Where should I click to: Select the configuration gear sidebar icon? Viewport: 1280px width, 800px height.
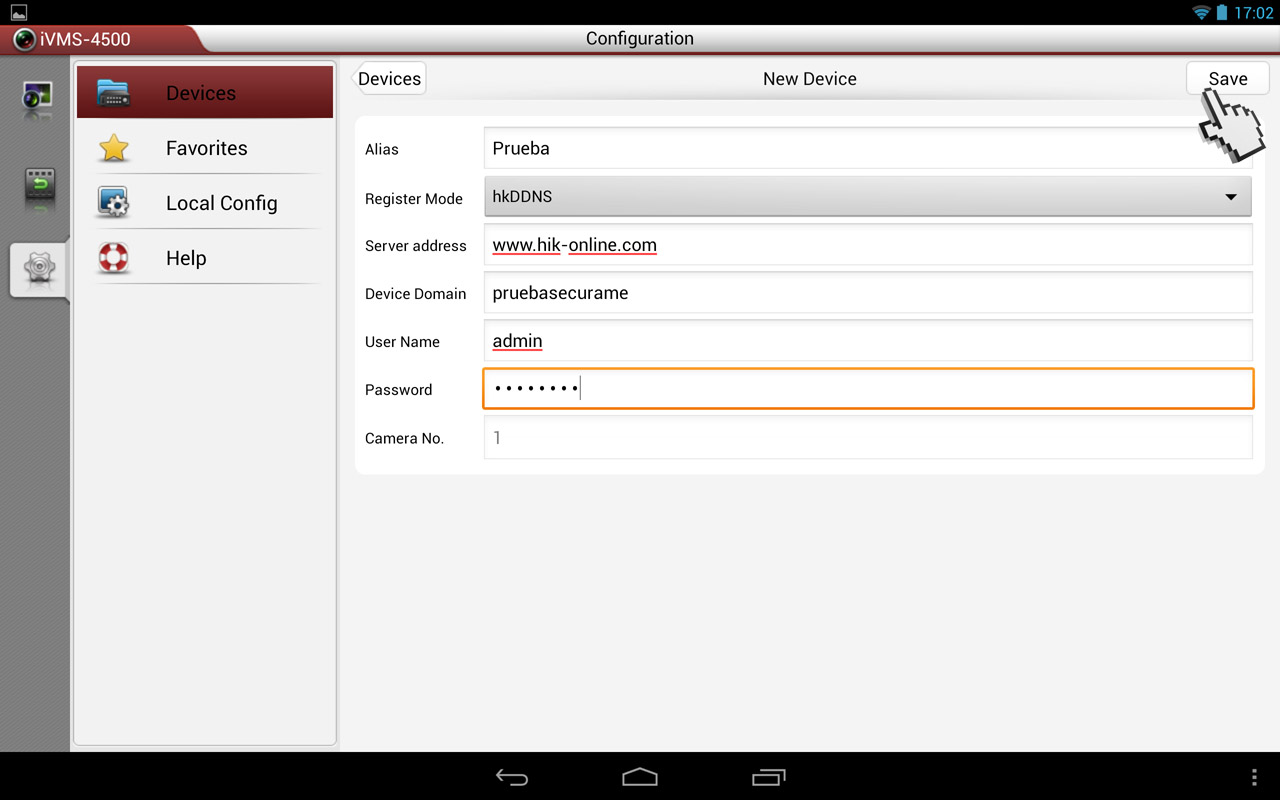38,268
